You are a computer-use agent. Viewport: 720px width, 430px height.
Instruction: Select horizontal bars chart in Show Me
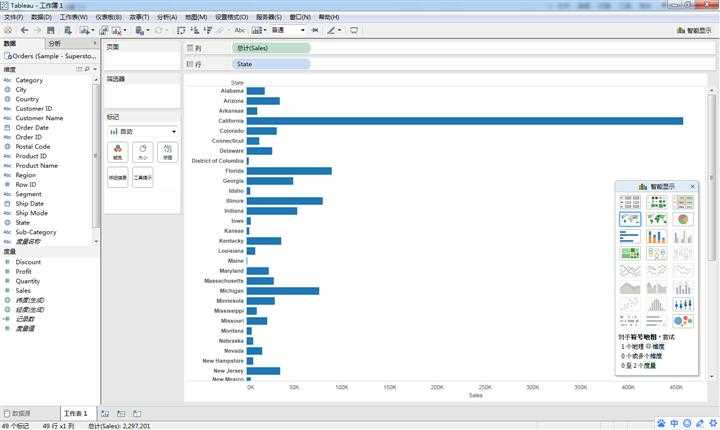pos(630,237)
